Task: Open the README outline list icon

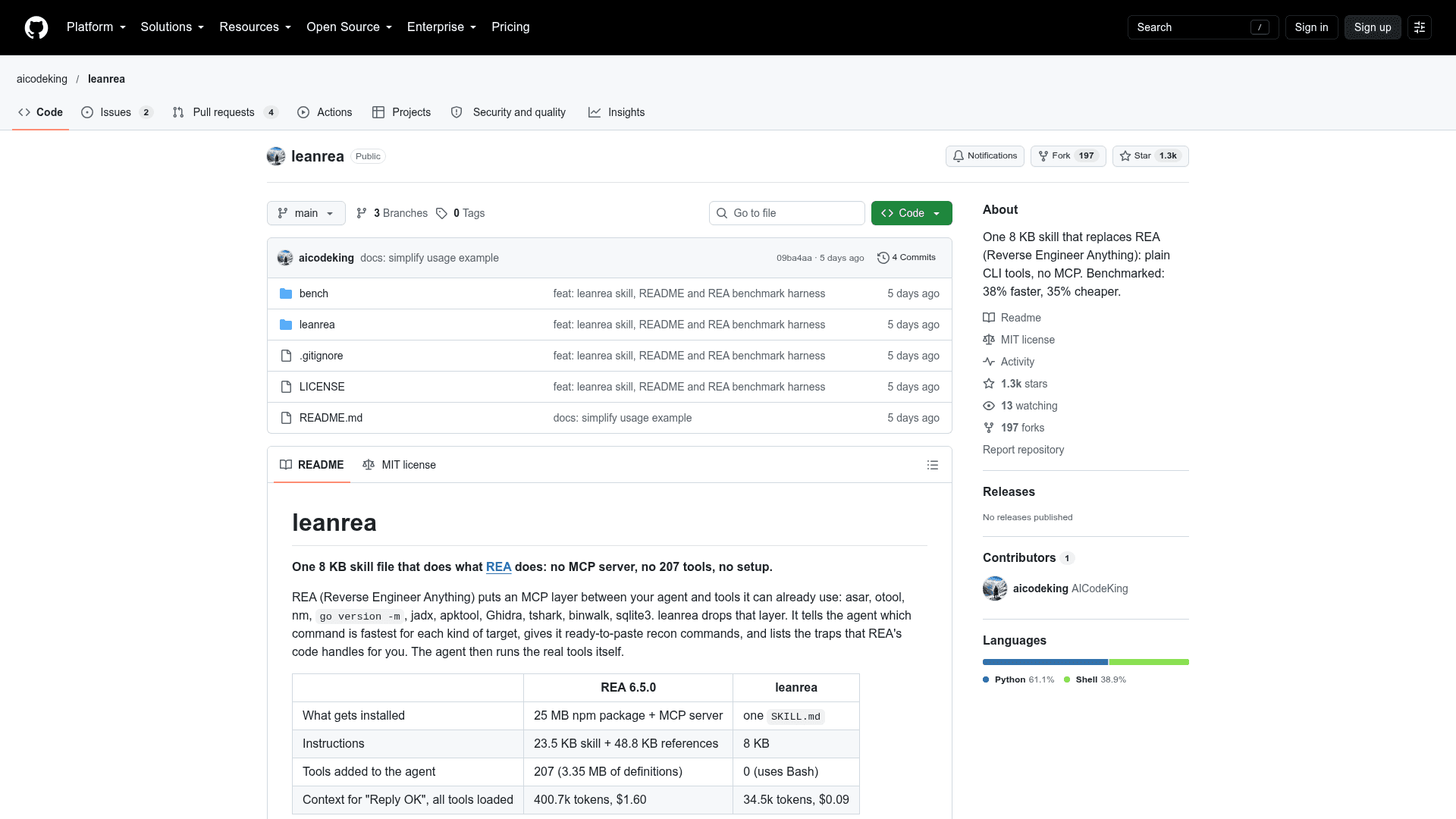Action: (x=933, y=465)
